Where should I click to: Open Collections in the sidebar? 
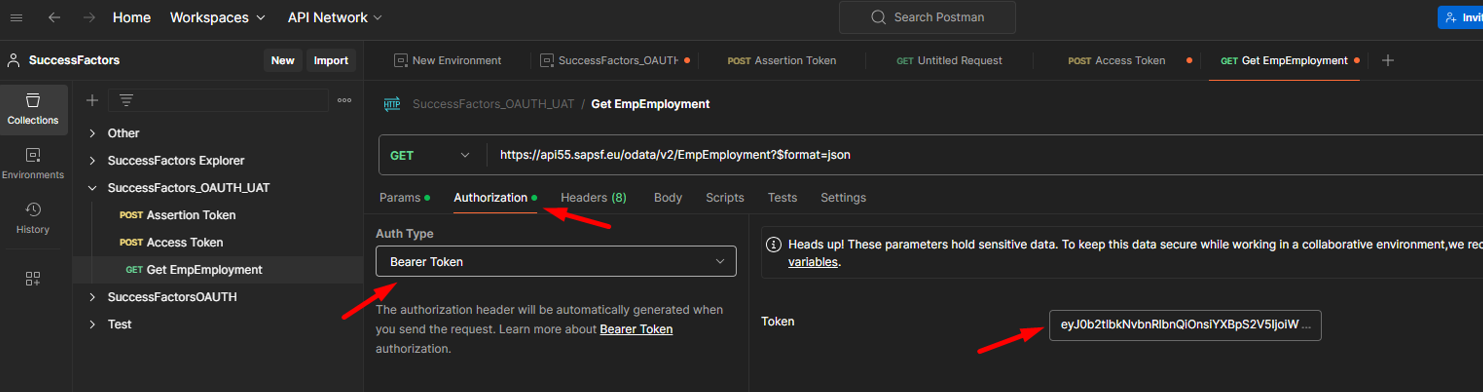pyautogui.click(x=33, y=110)
